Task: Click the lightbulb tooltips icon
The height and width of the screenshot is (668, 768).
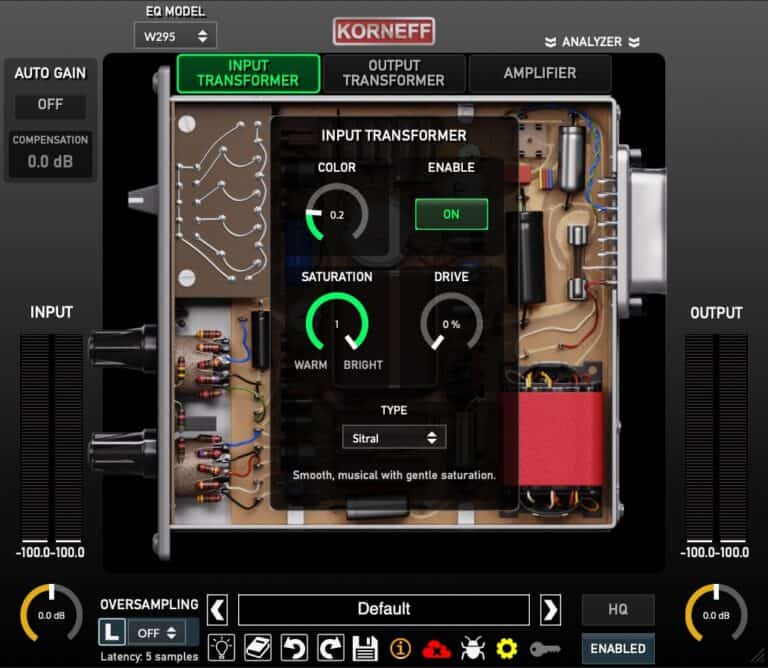Action: (221, 648)
